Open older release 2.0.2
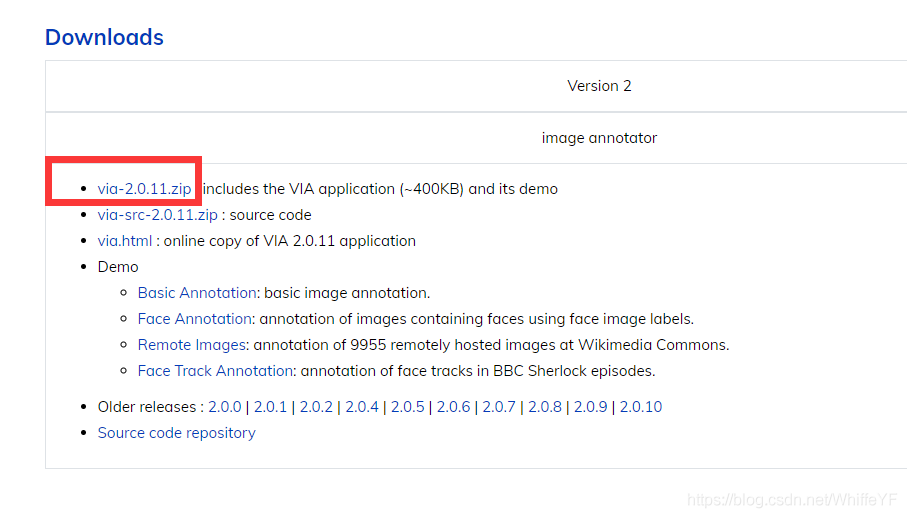The height and width of the screenshot is (518, 907). click(x=316, y=407)
